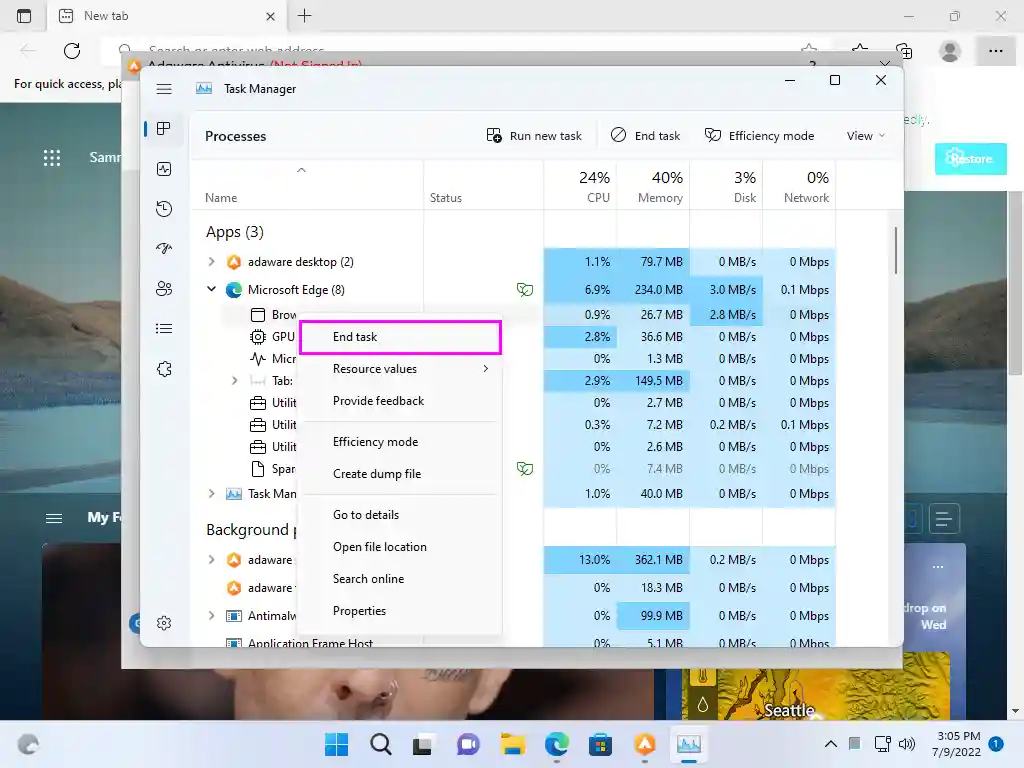Open the View dropdown
Viewport: 1024px width, 768px height.
pos(866,136)
